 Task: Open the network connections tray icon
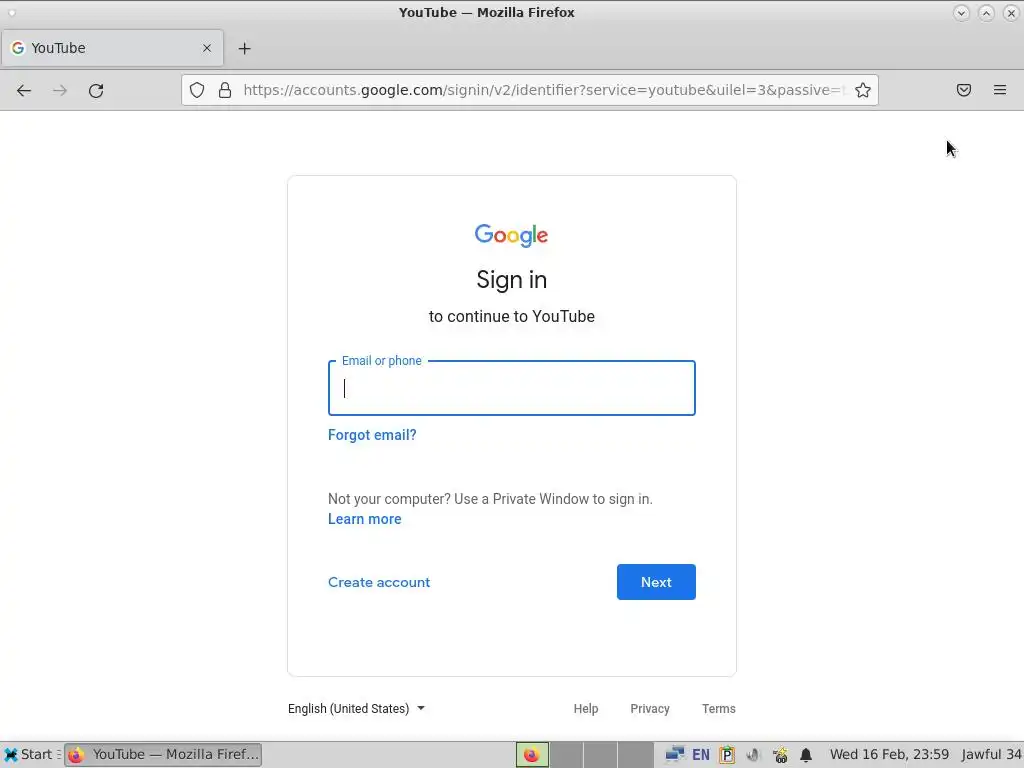[675, 755]
